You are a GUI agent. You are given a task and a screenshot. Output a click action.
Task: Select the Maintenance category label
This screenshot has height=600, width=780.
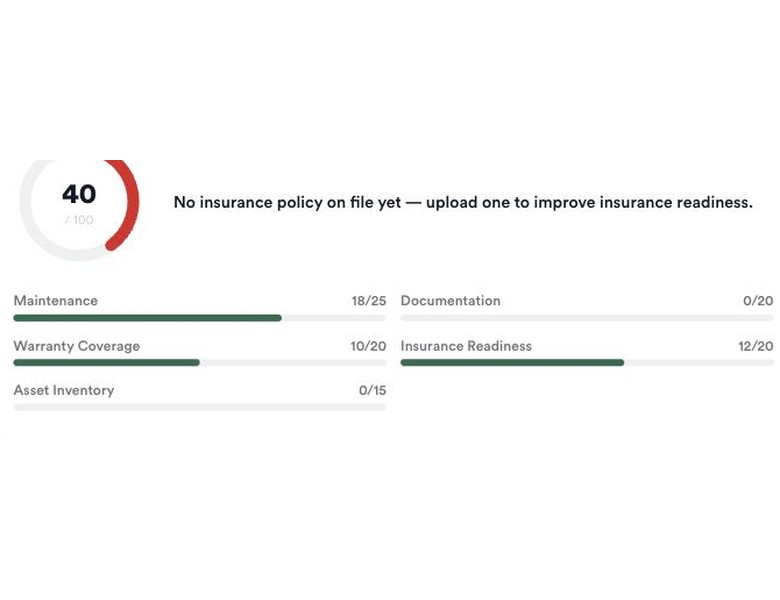(x=56, y=300)
